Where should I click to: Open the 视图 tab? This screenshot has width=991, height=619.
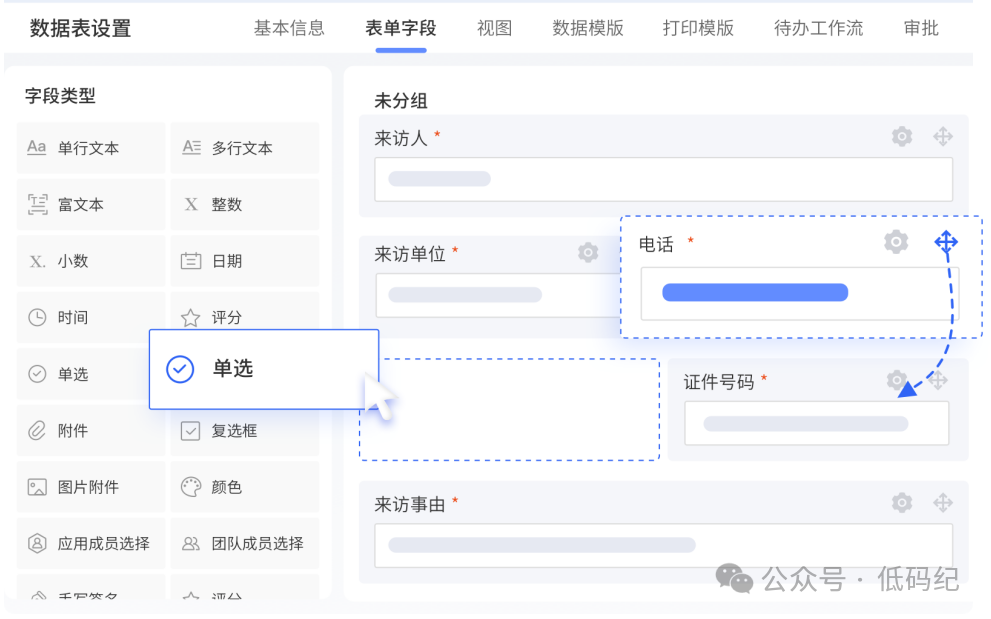[495, 28]
